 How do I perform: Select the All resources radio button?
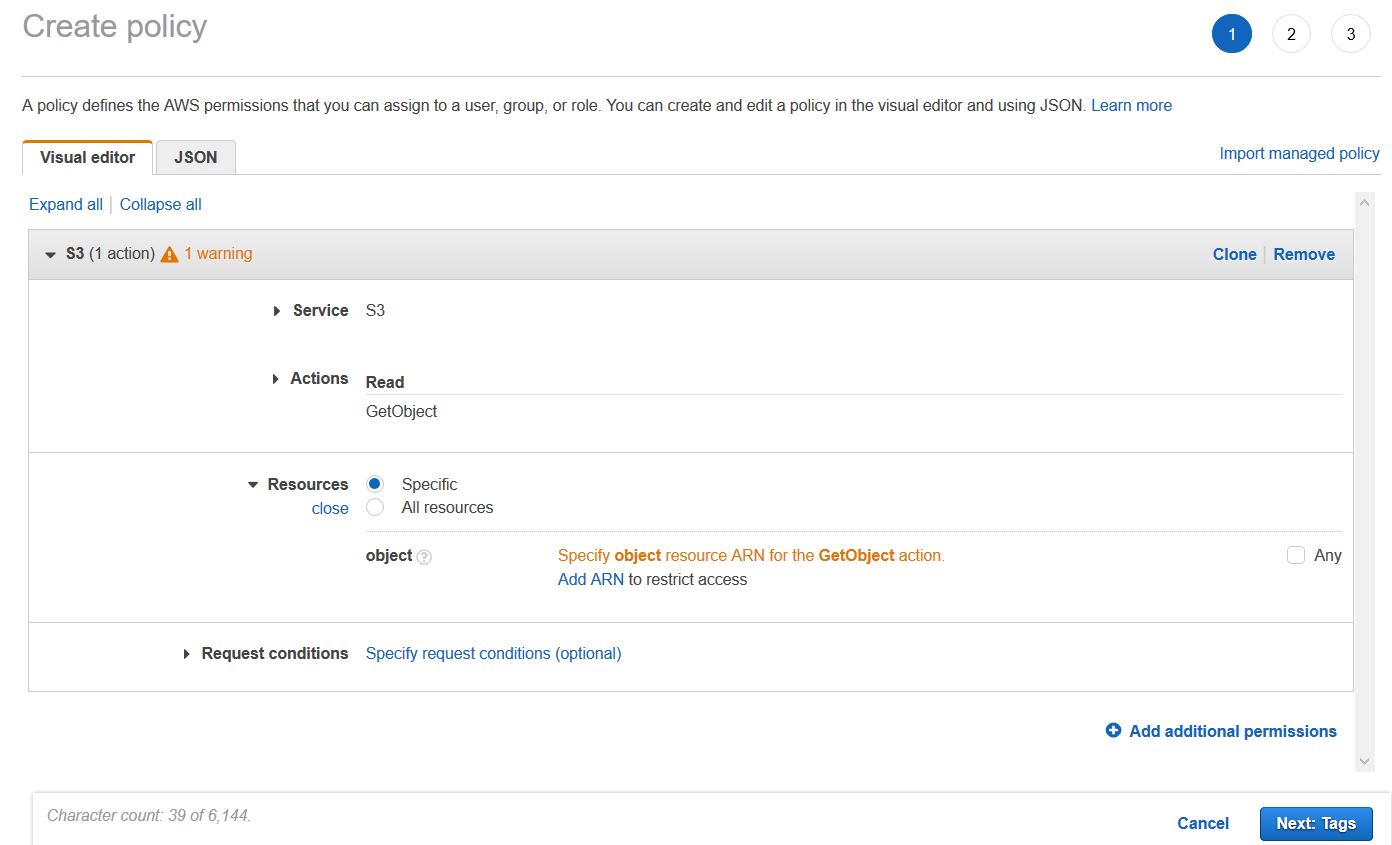tap(375, 507)
